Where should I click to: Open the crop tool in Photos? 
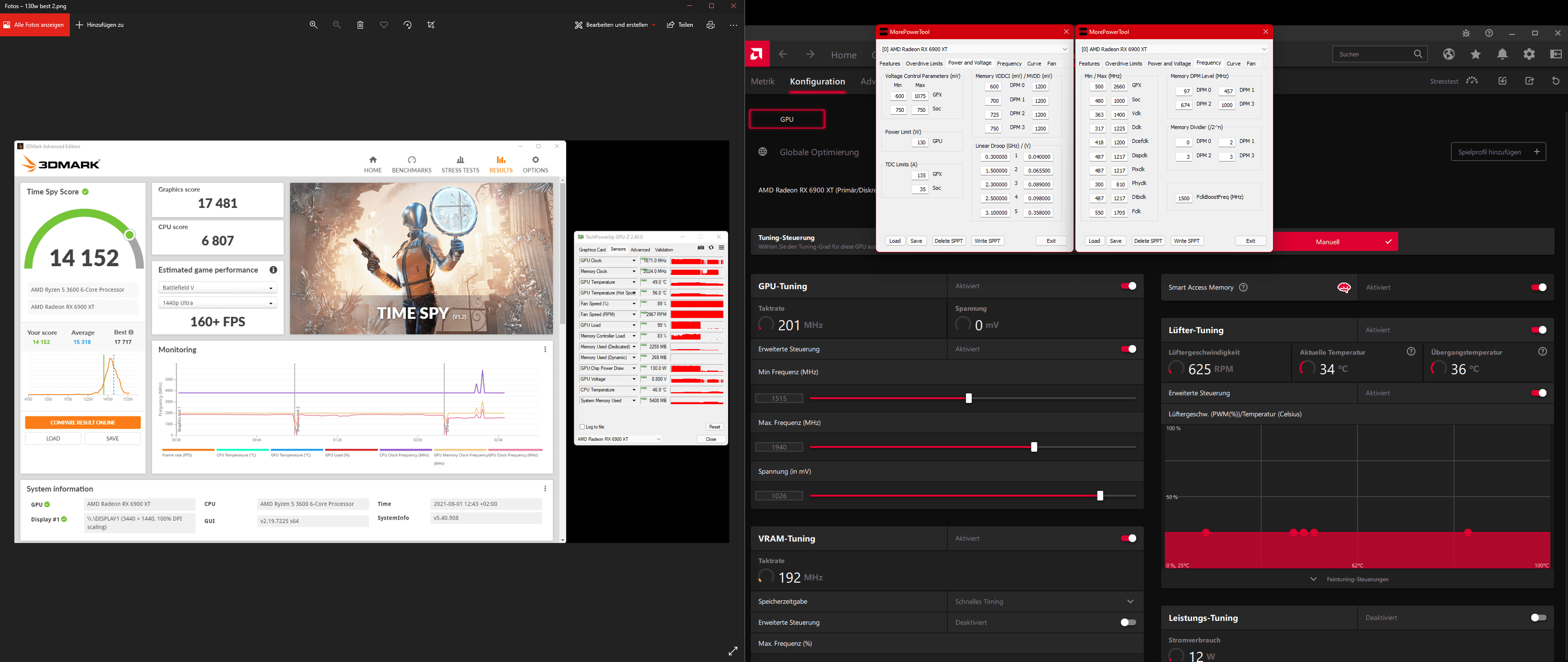pos(431,25)
